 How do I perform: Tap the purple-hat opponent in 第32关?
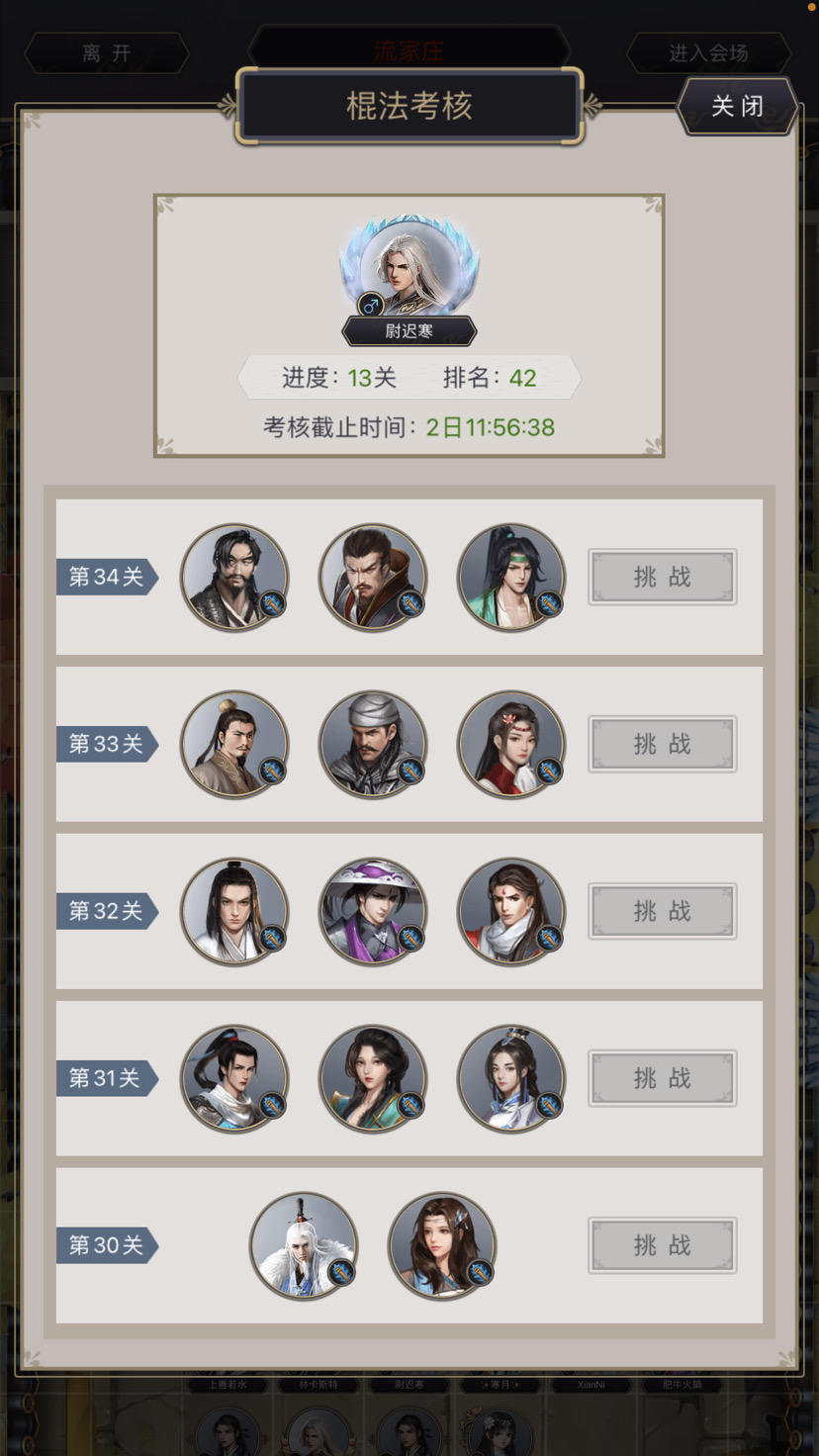(x=373, y=911)
